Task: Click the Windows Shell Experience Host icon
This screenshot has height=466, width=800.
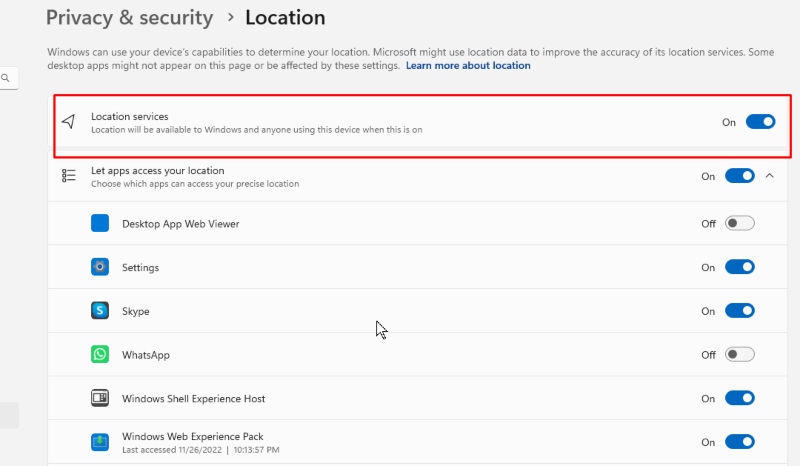Action: coord(100,398)
